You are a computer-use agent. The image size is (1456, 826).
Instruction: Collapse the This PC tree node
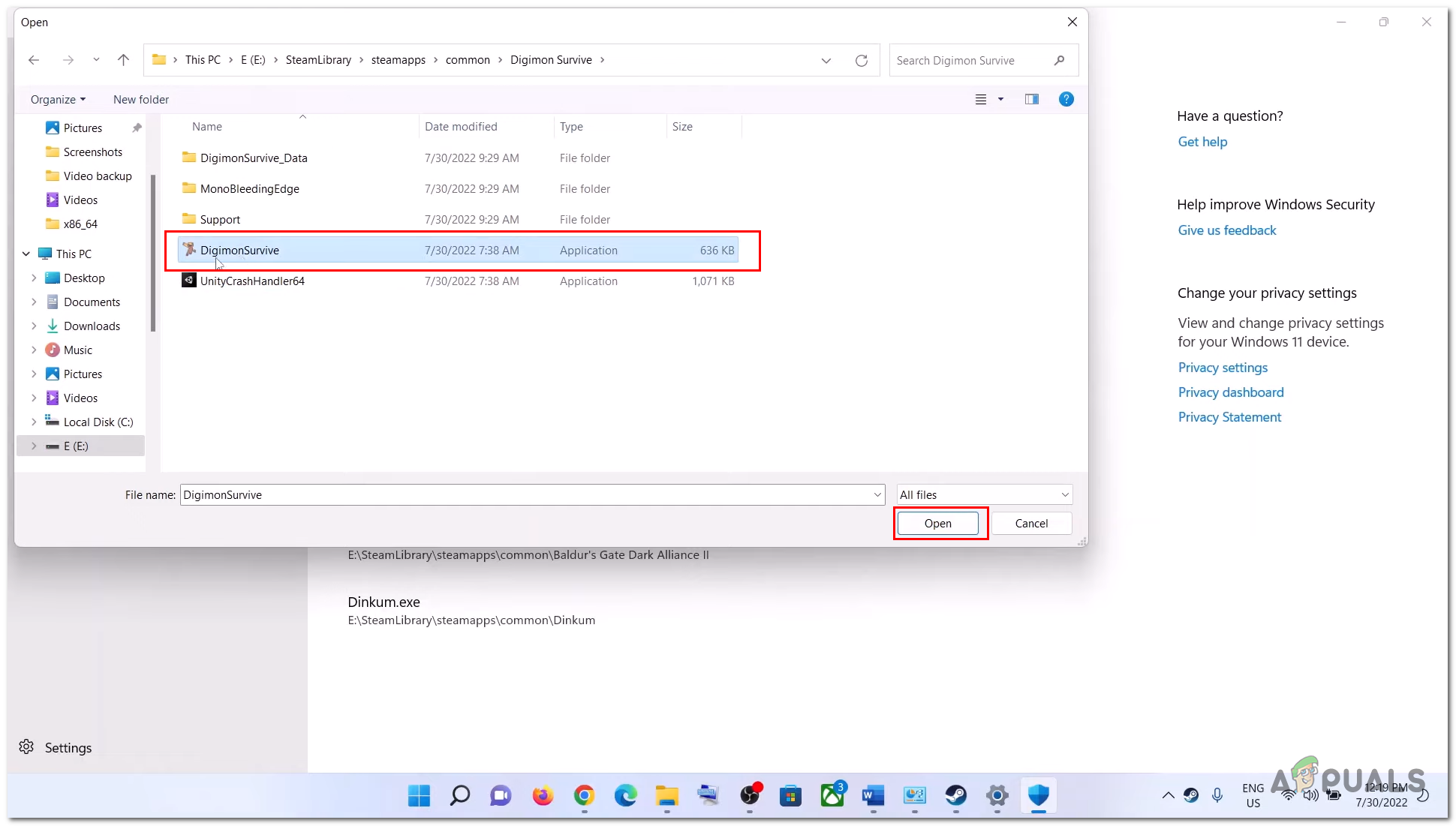26,254
